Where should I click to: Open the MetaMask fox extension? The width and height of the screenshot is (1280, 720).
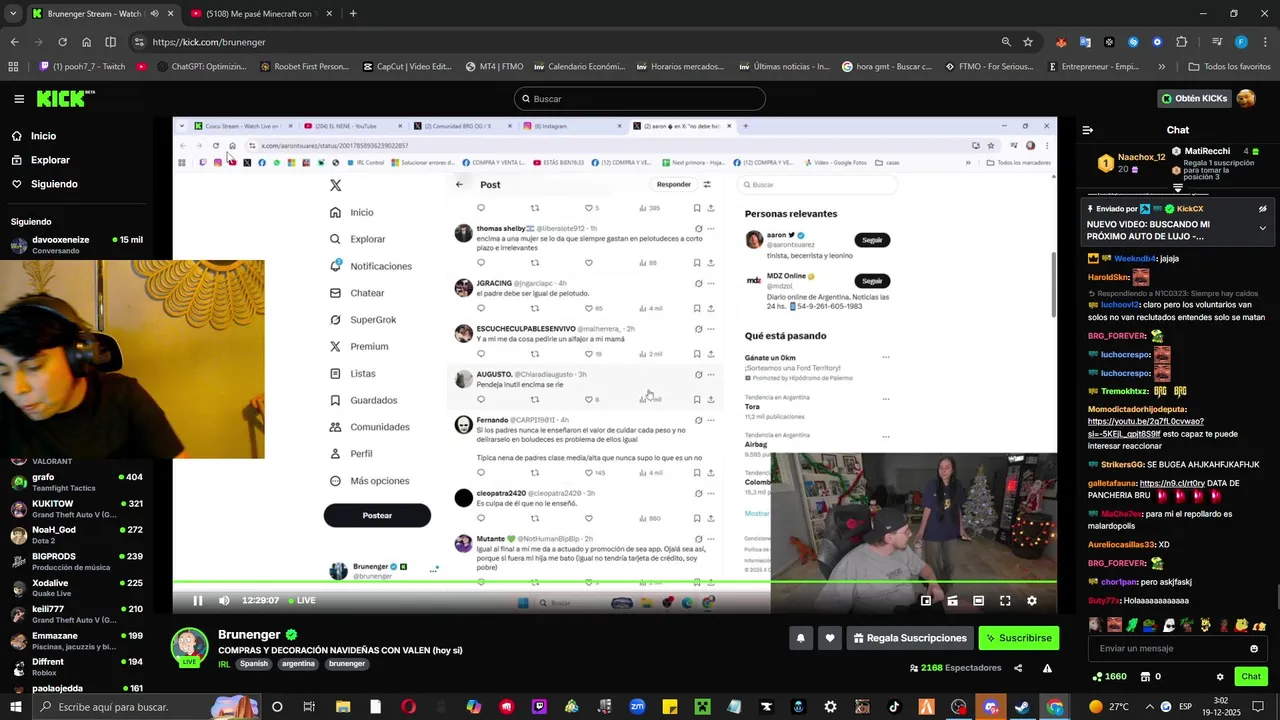pos(1061,42)
